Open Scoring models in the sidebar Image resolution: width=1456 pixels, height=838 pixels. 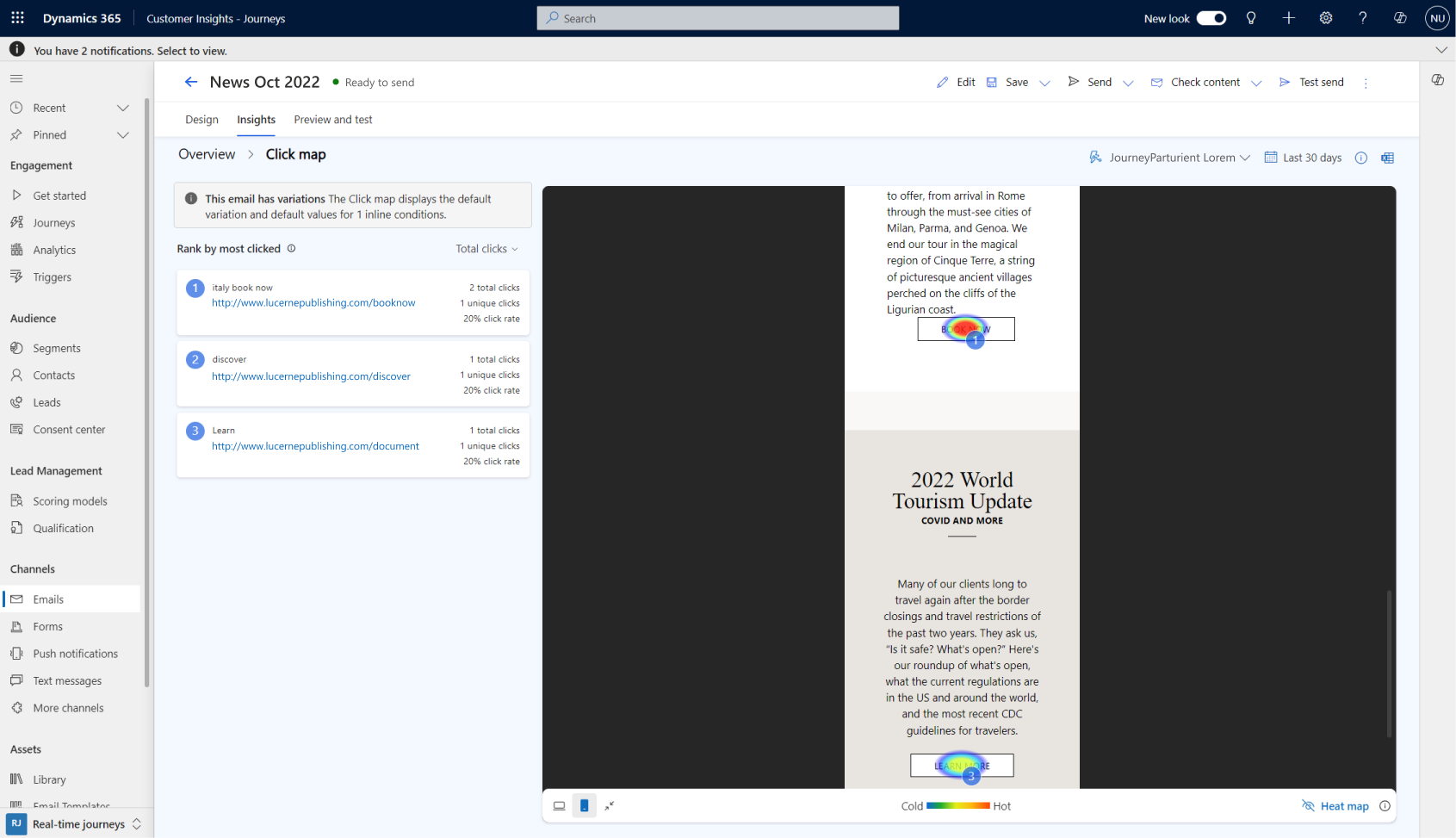coord(71,501)
